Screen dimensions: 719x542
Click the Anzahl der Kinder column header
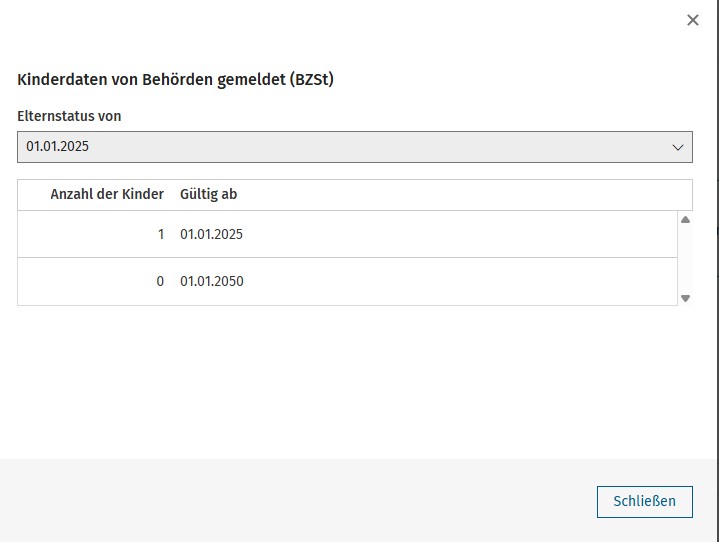point(107,194)
